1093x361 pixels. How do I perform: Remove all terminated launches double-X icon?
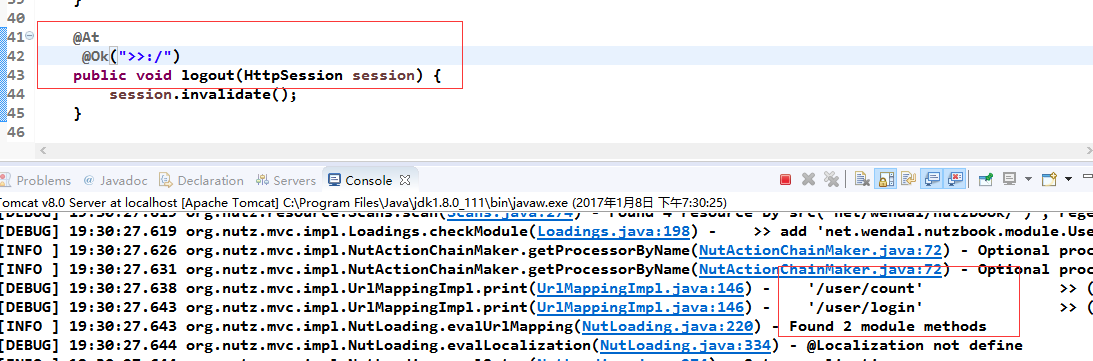click(x=832, y=179)
